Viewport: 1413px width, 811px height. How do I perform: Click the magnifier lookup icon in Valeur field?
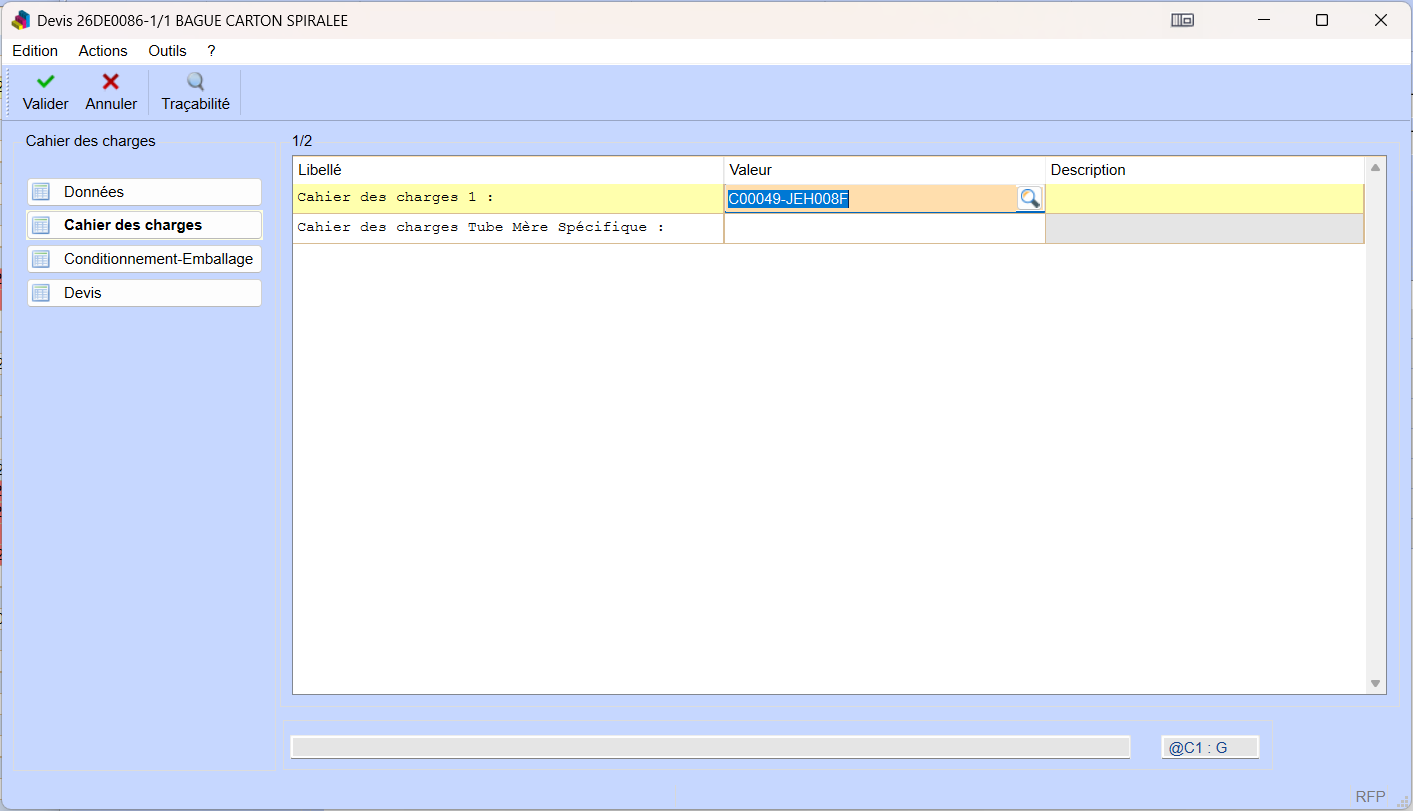coord(1029,199)
